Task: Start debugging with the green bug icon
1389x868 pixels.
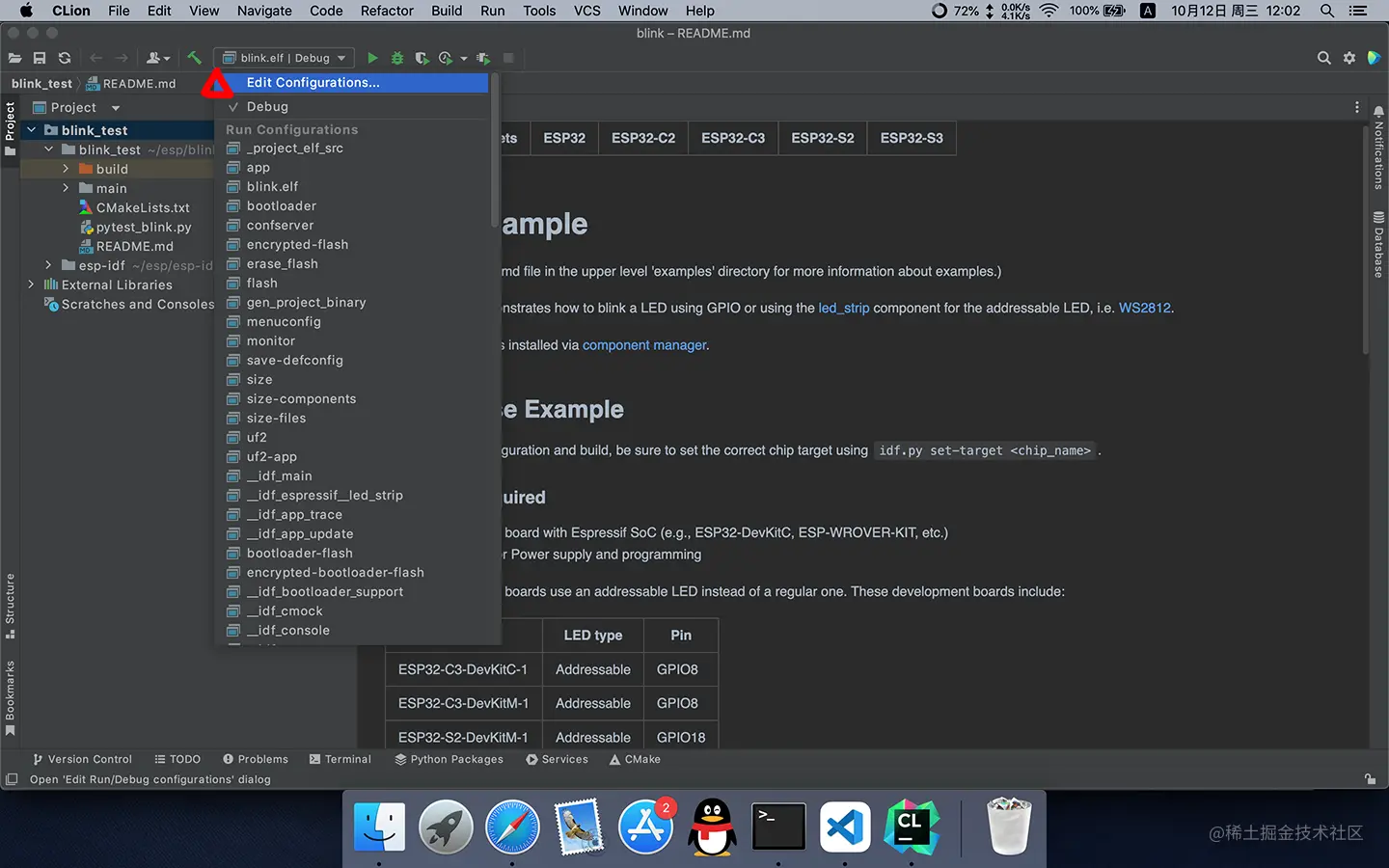Action: click(396, 58)
